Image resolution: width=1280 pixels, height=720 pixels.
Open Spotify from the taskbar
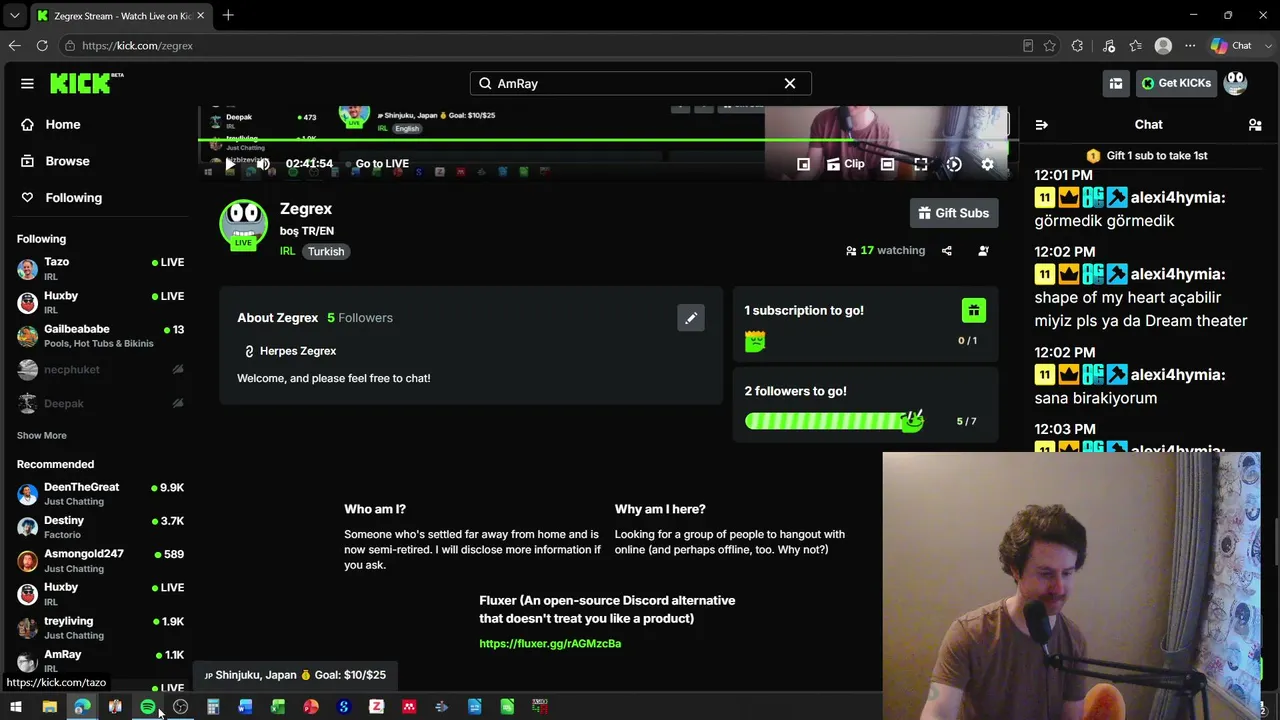[148, 707]
